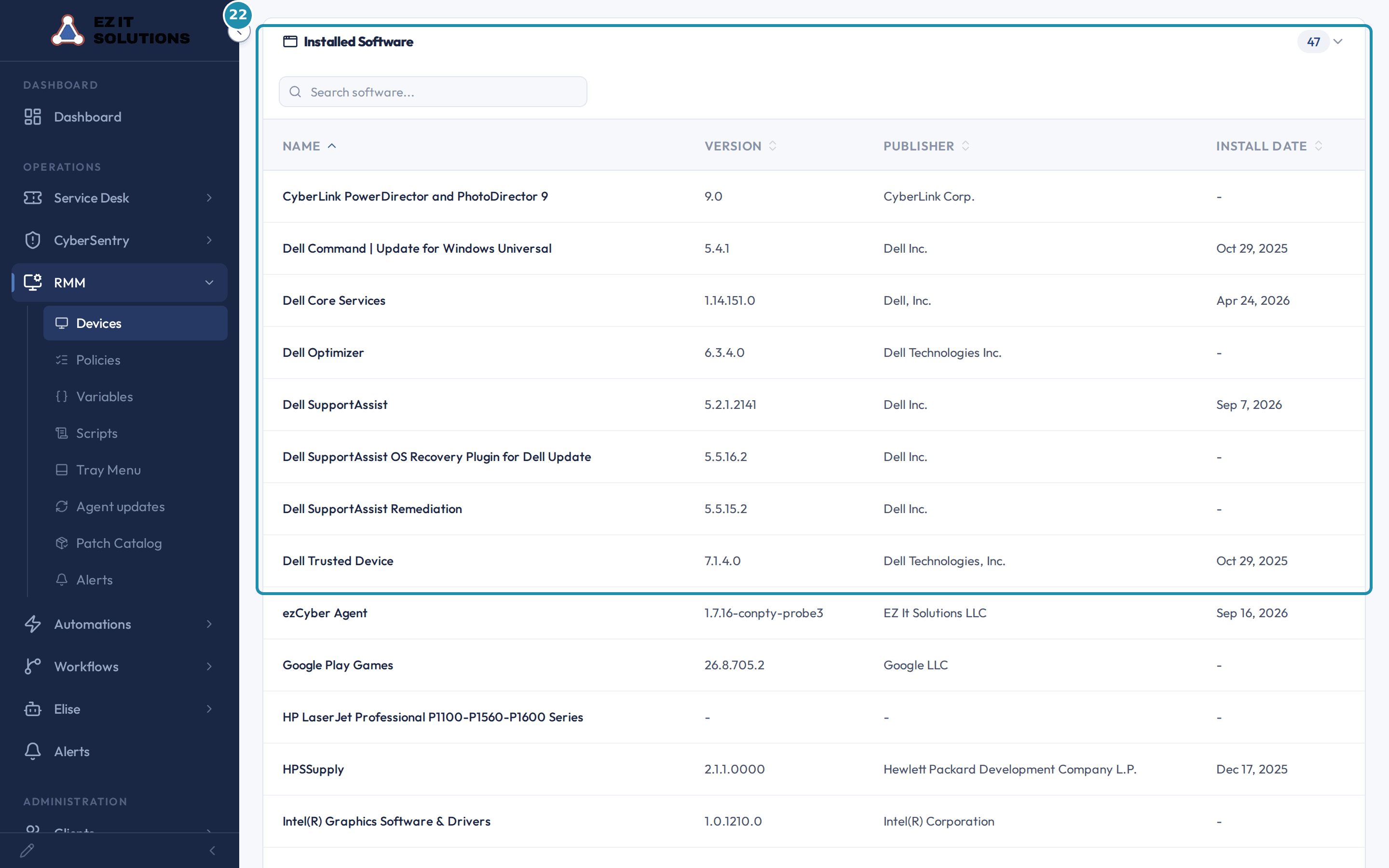Click Dell Command | Update for Windows Universal
1389x868 pixels.
(x=417, y=248)
